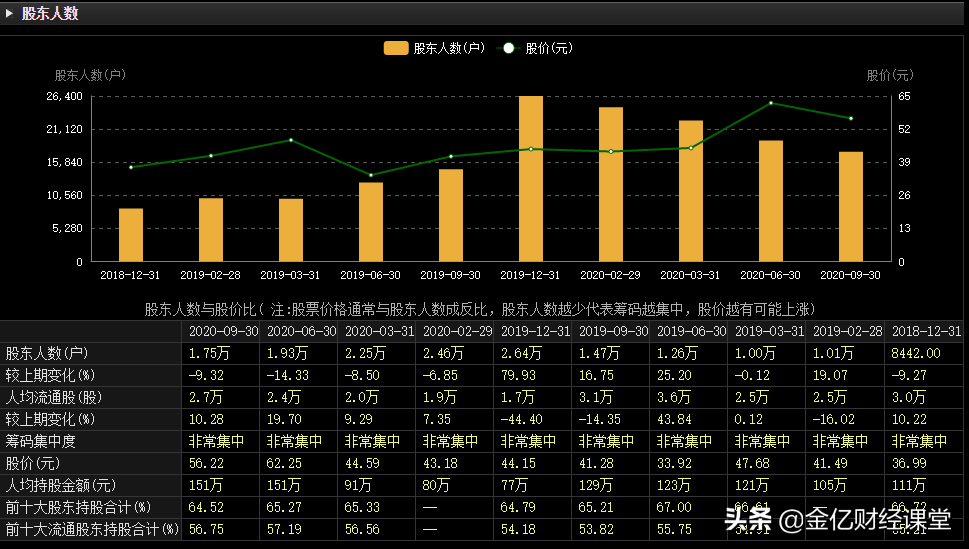Collapse the 股东人数 section triangle
The height and width of the screenshot is (549, 969).
9,13
